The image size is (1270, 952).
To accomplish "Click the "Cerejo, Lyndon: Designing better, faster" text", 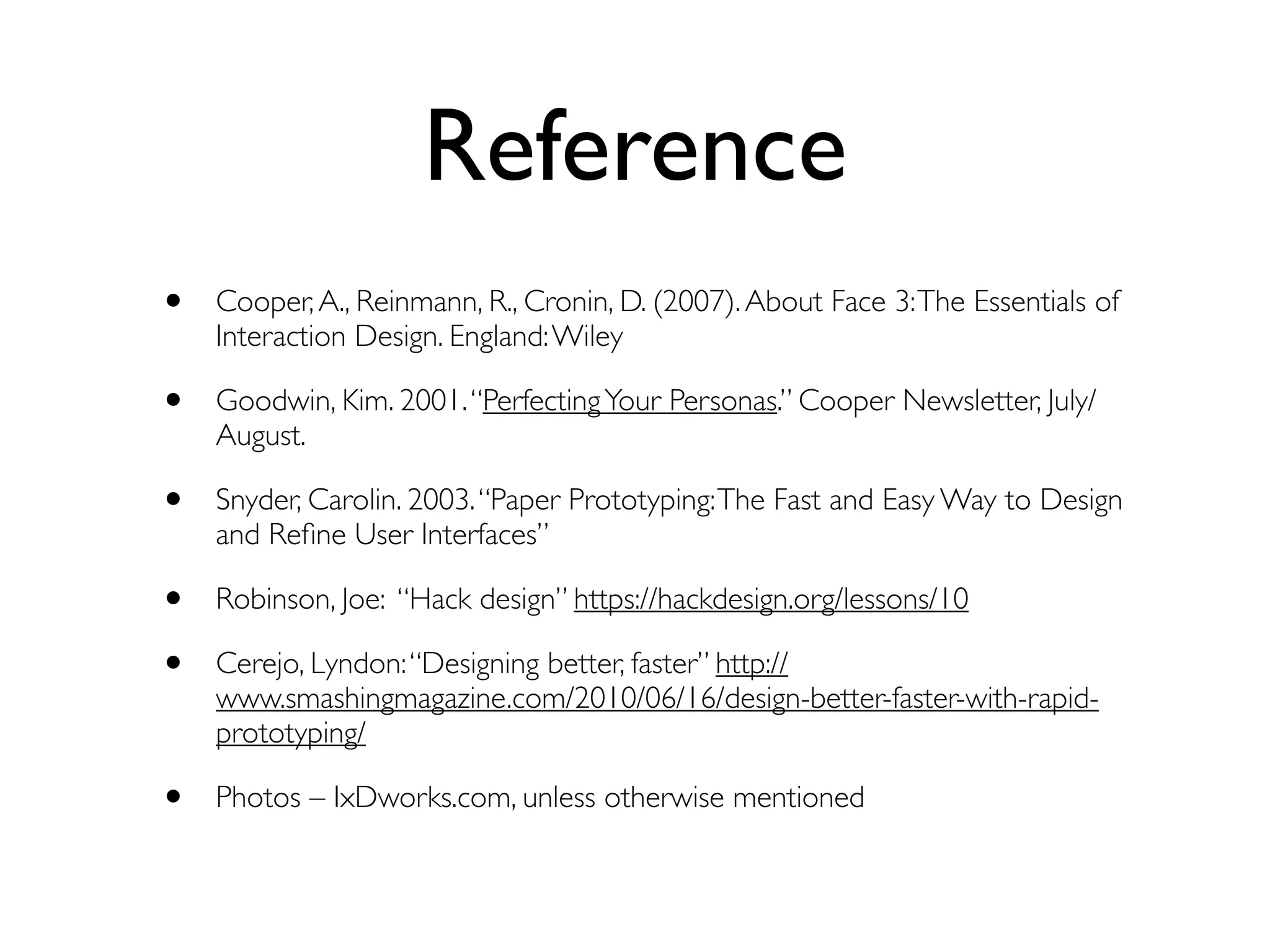I will [462, 664].
